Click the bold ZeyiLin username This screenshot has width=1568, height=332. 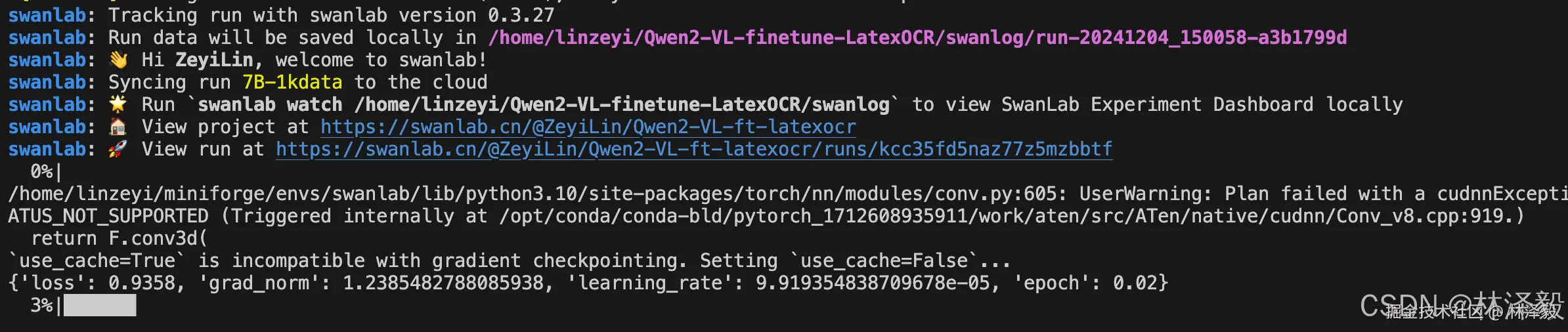point(214,60)
